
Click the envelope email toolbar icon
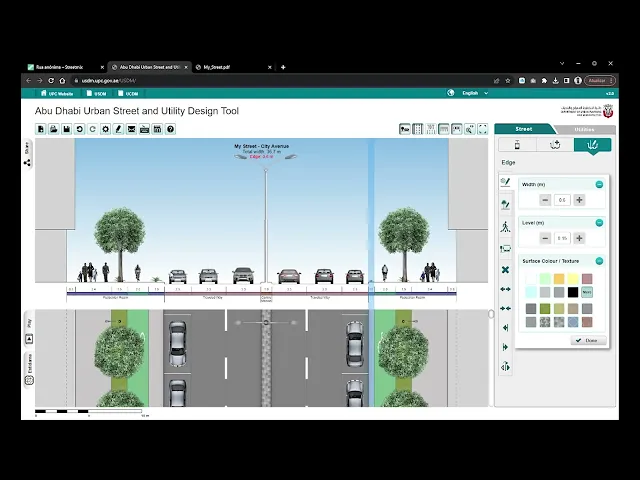tap(131, 129)
